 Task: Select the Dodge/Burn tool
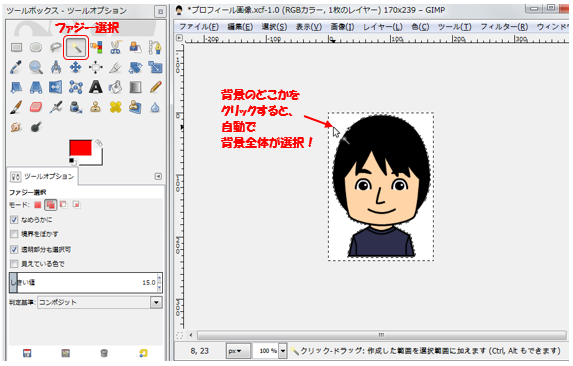[36, 127]
